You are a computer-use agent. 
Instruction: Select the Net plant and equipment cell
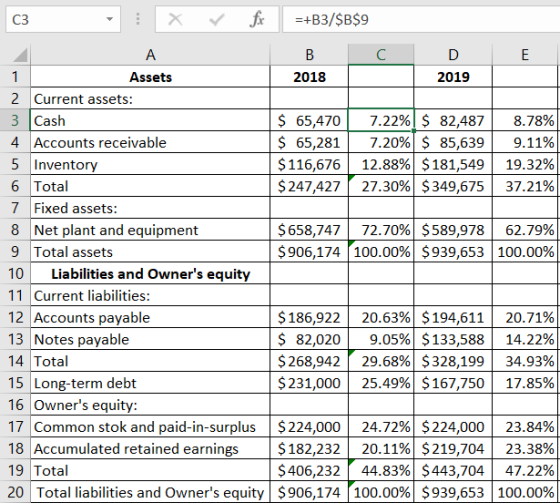point(150,230)
